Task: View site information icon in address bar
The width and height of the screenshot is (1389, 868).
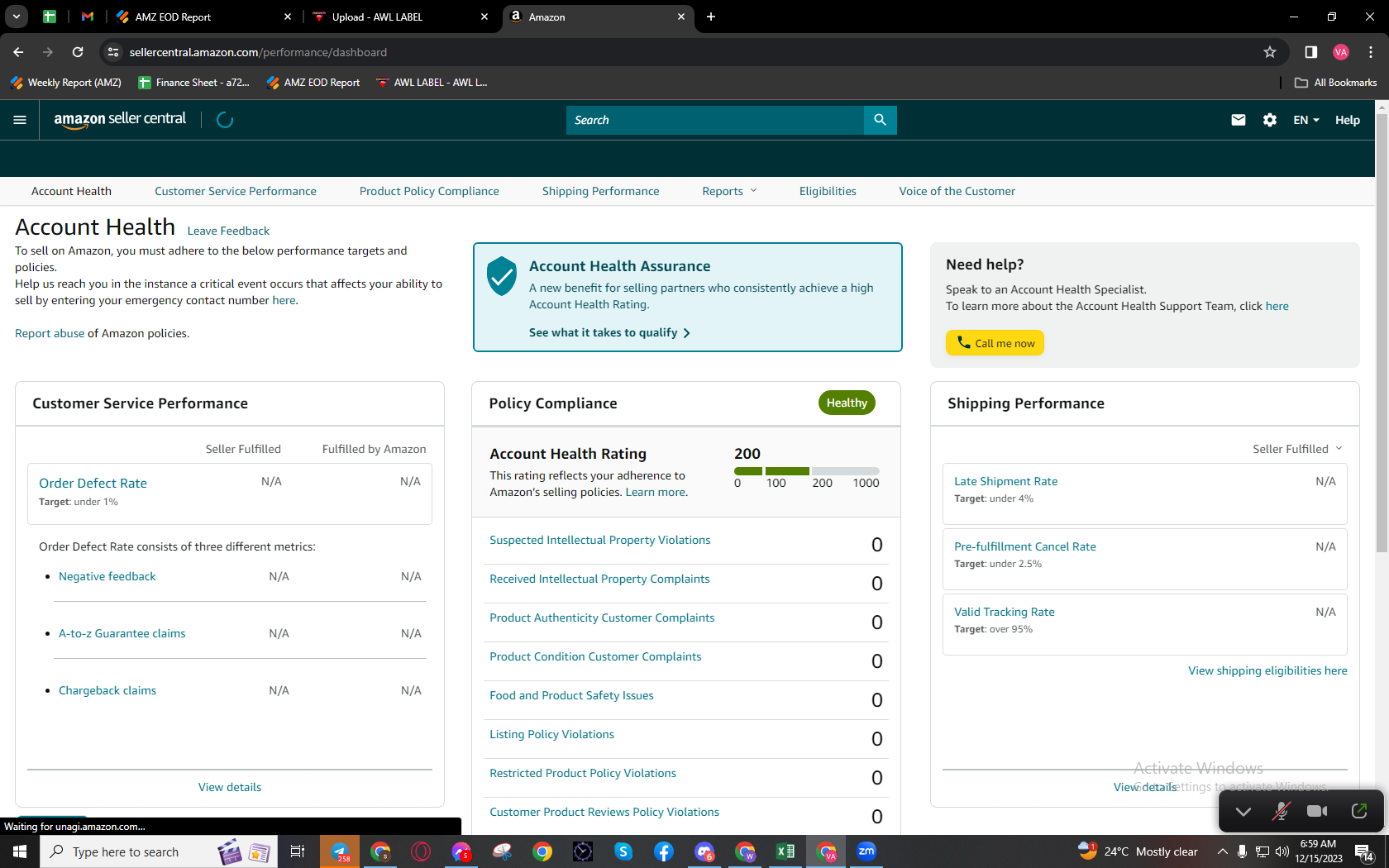Action: click(x=113, y=52)
